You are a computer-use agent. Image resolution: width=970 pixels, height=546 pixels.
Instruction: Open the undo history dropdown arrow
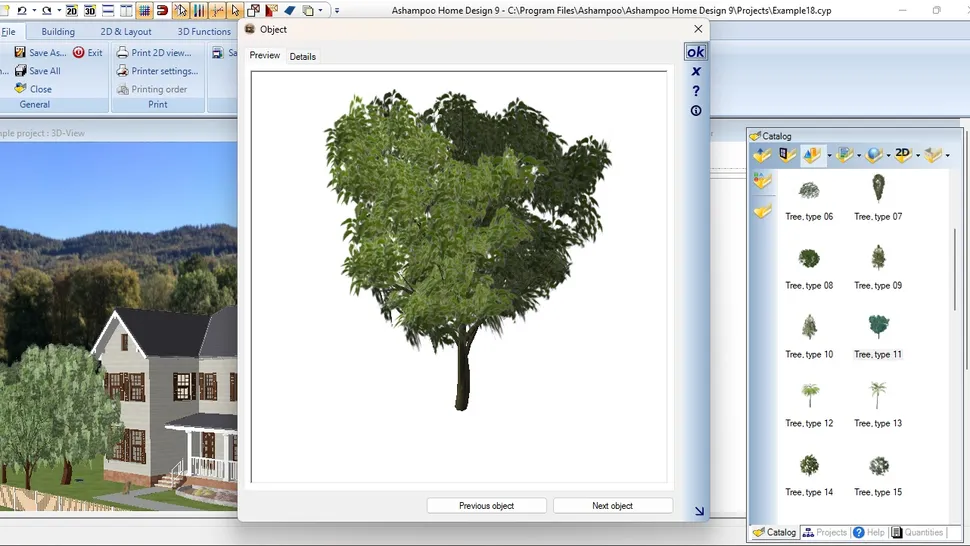click(33, 11)
